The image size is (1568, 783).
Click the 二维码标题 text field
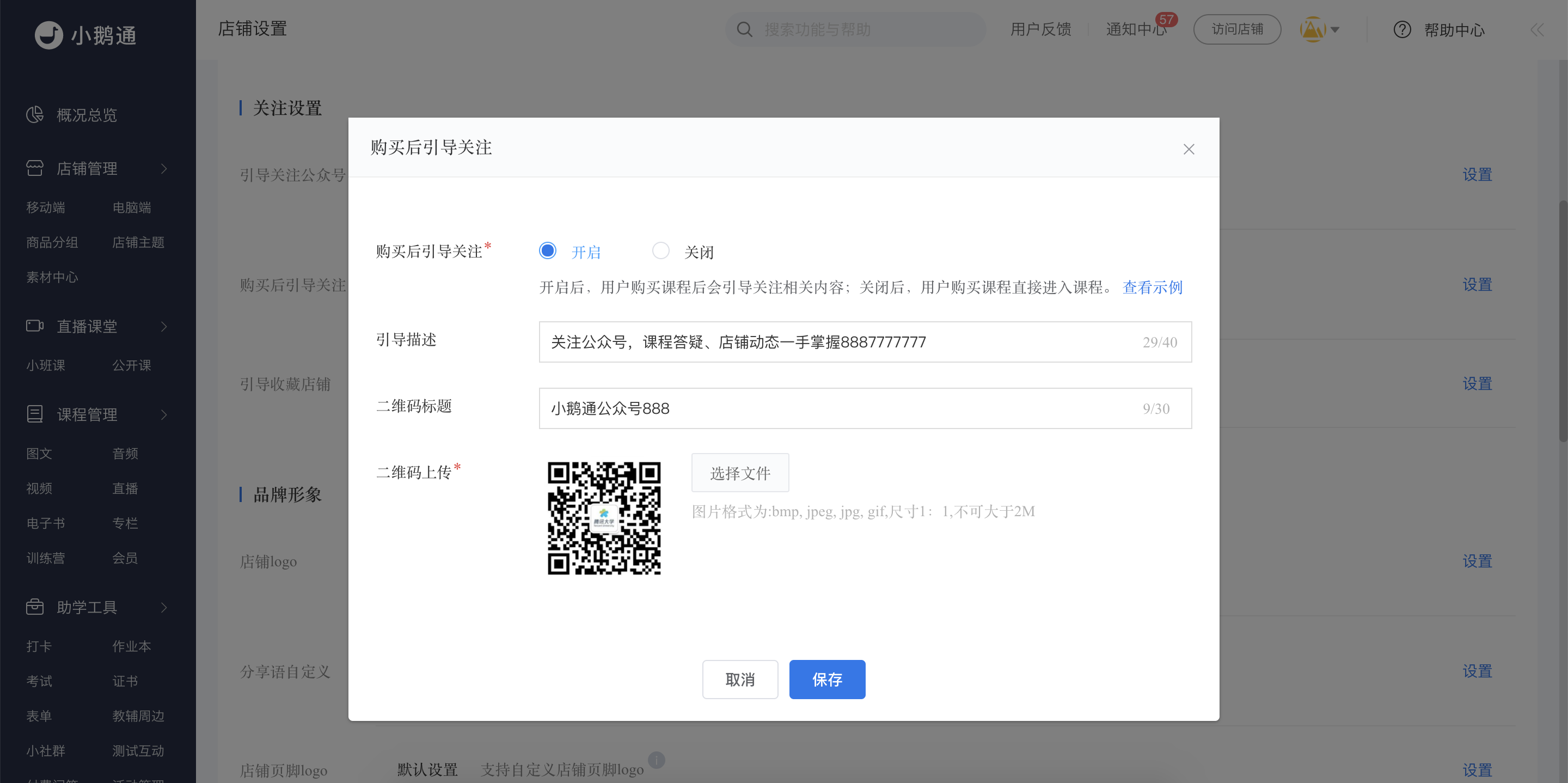pos(865,408)
